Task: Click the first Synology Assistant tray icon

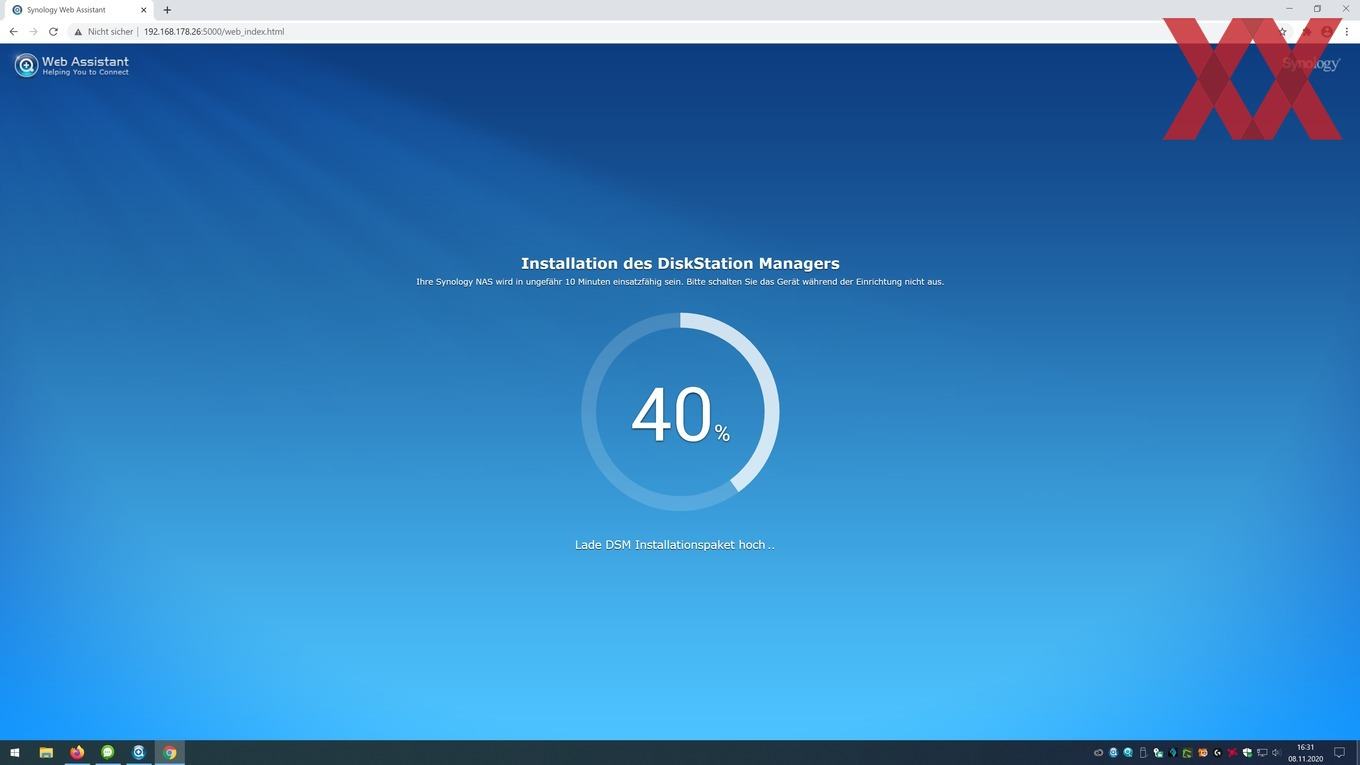Action: [x=1113, y=753]
